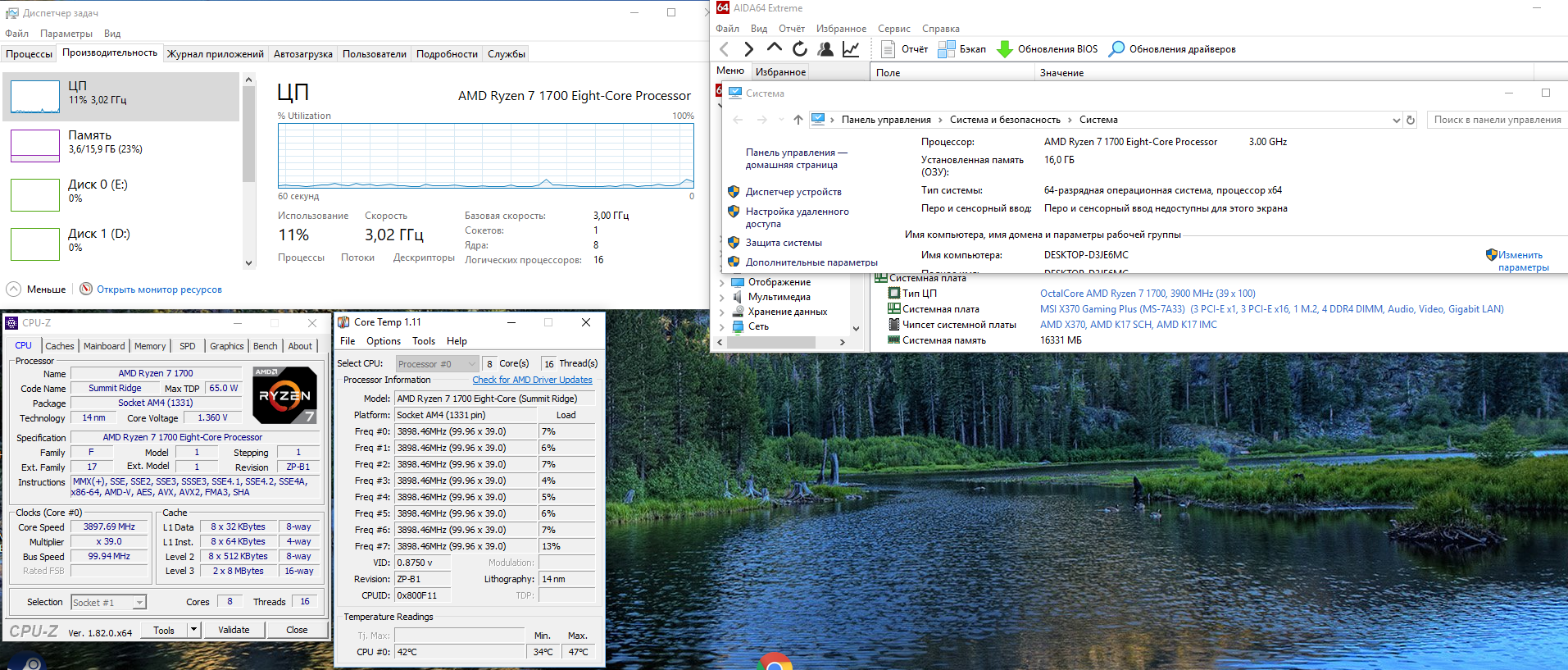This screenshot has height=670, width=1568.
Task: Click the CPU-Z title bar icon
Action: click(11, 323)
